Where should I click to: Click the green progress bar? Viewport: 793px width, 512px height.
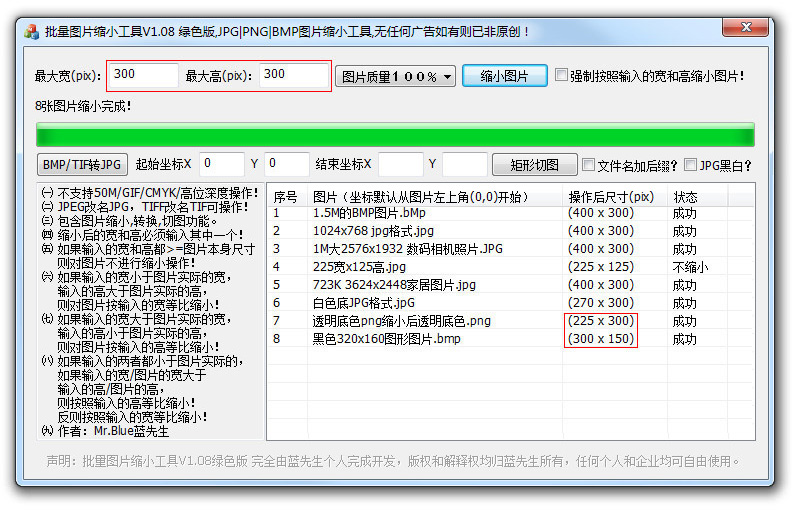tap(395, 135)
